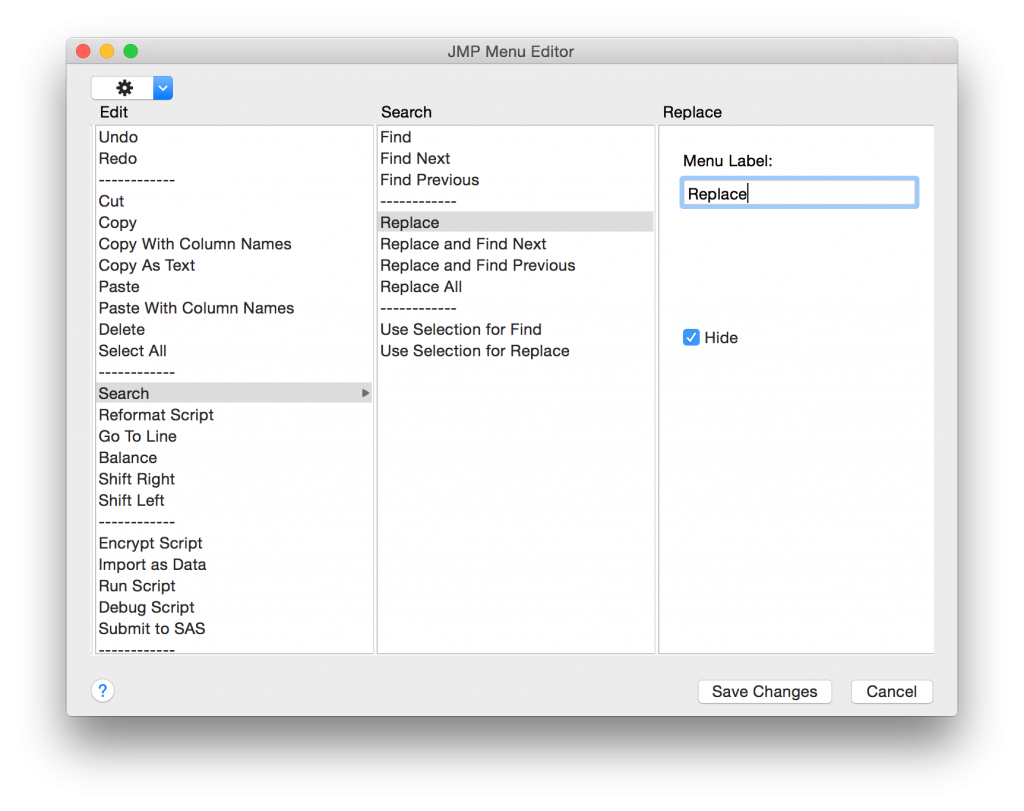Select Run Script item

[x=136, y=586]
